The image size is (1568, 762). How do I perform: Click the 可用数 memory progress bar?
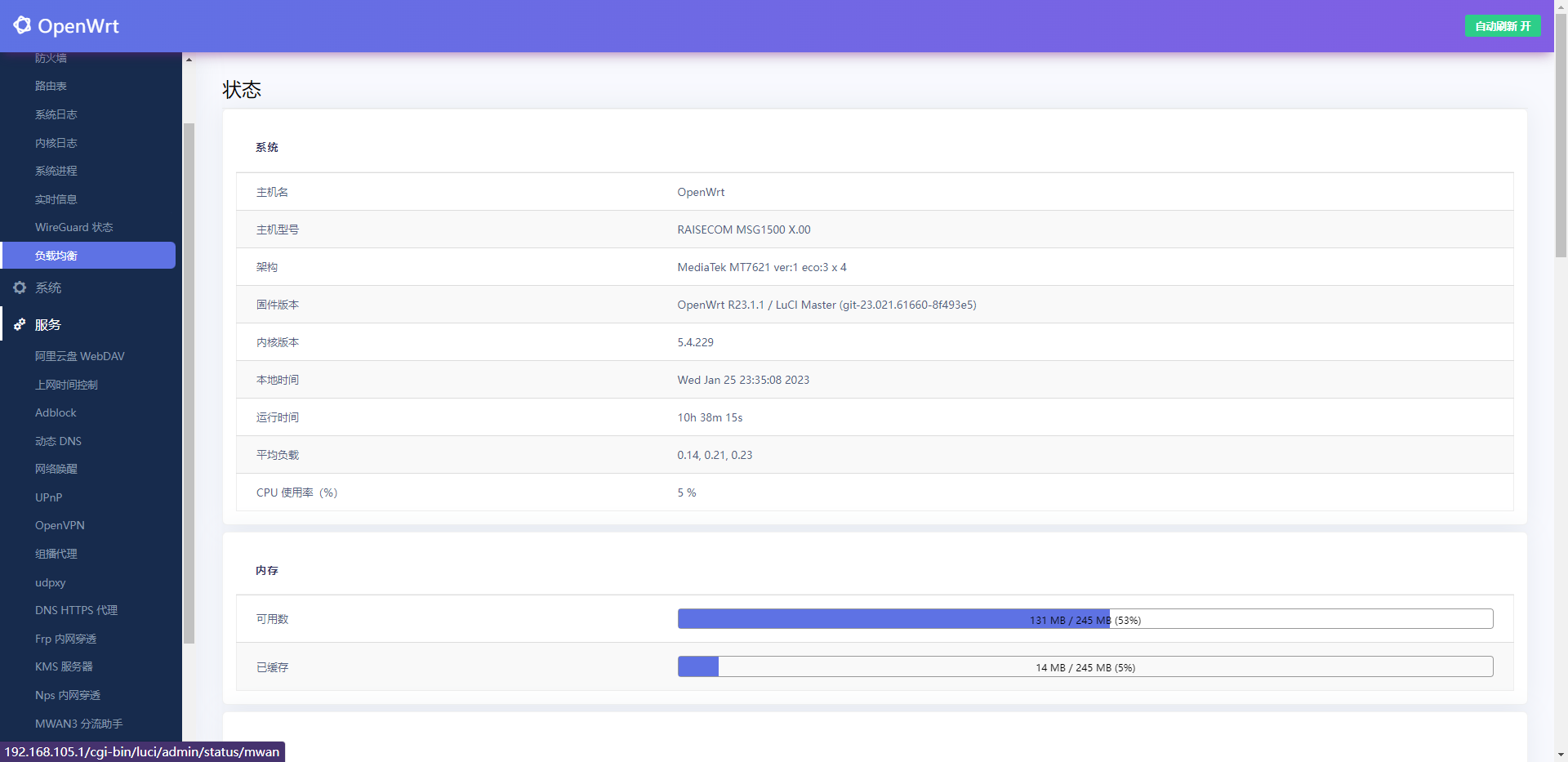[1085, 619]
